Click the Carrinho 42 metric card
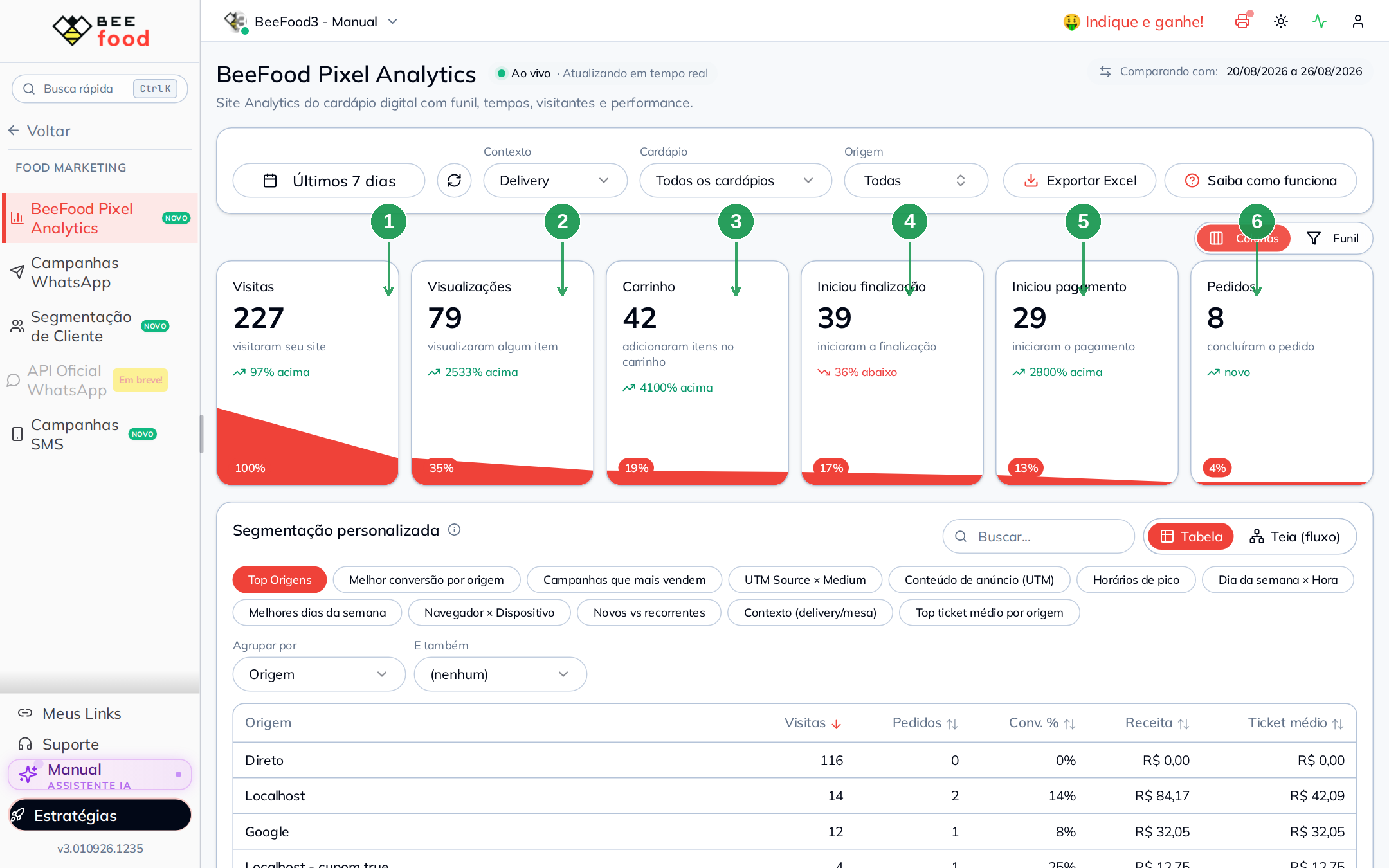 (x=698, y=373)
